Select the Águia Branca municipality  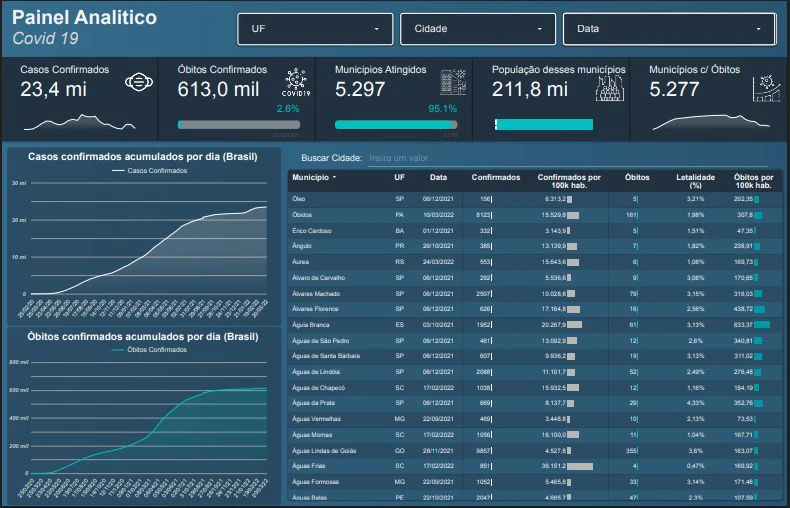tap(310, 325)
